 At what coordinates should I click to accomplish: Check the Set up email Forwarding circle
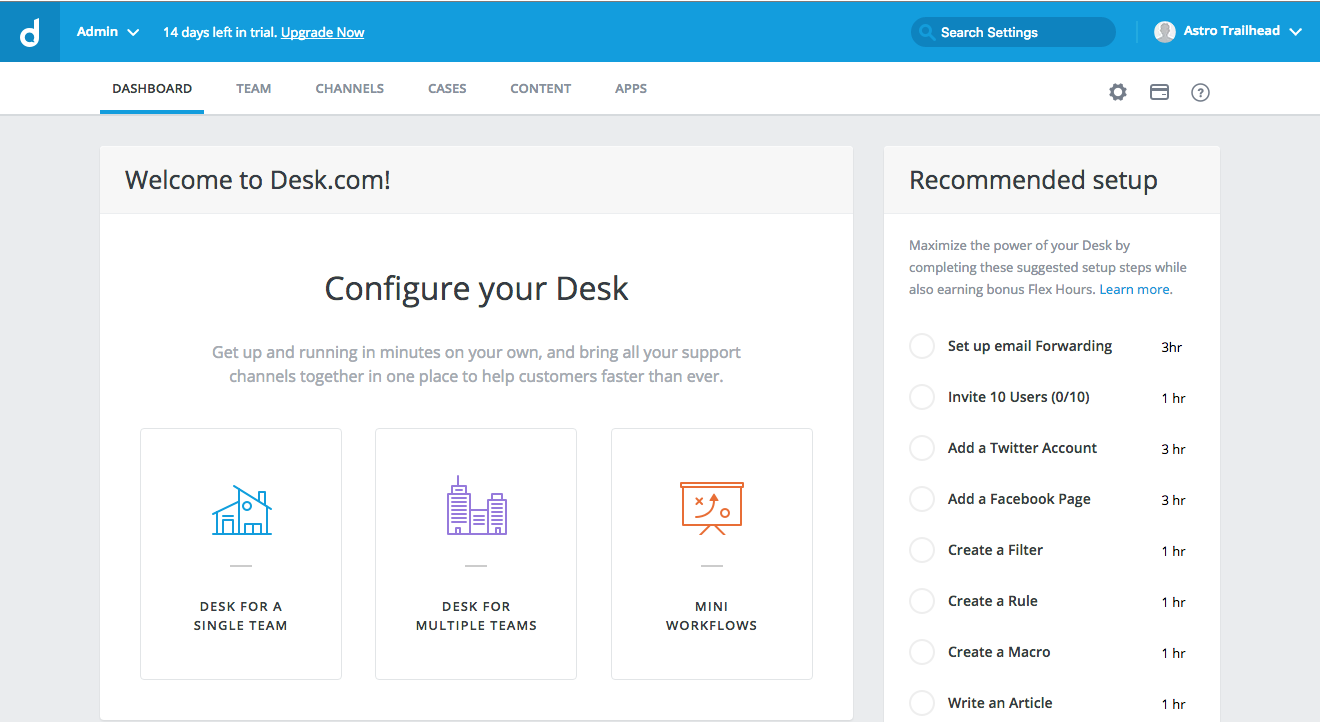coord(922,346)
